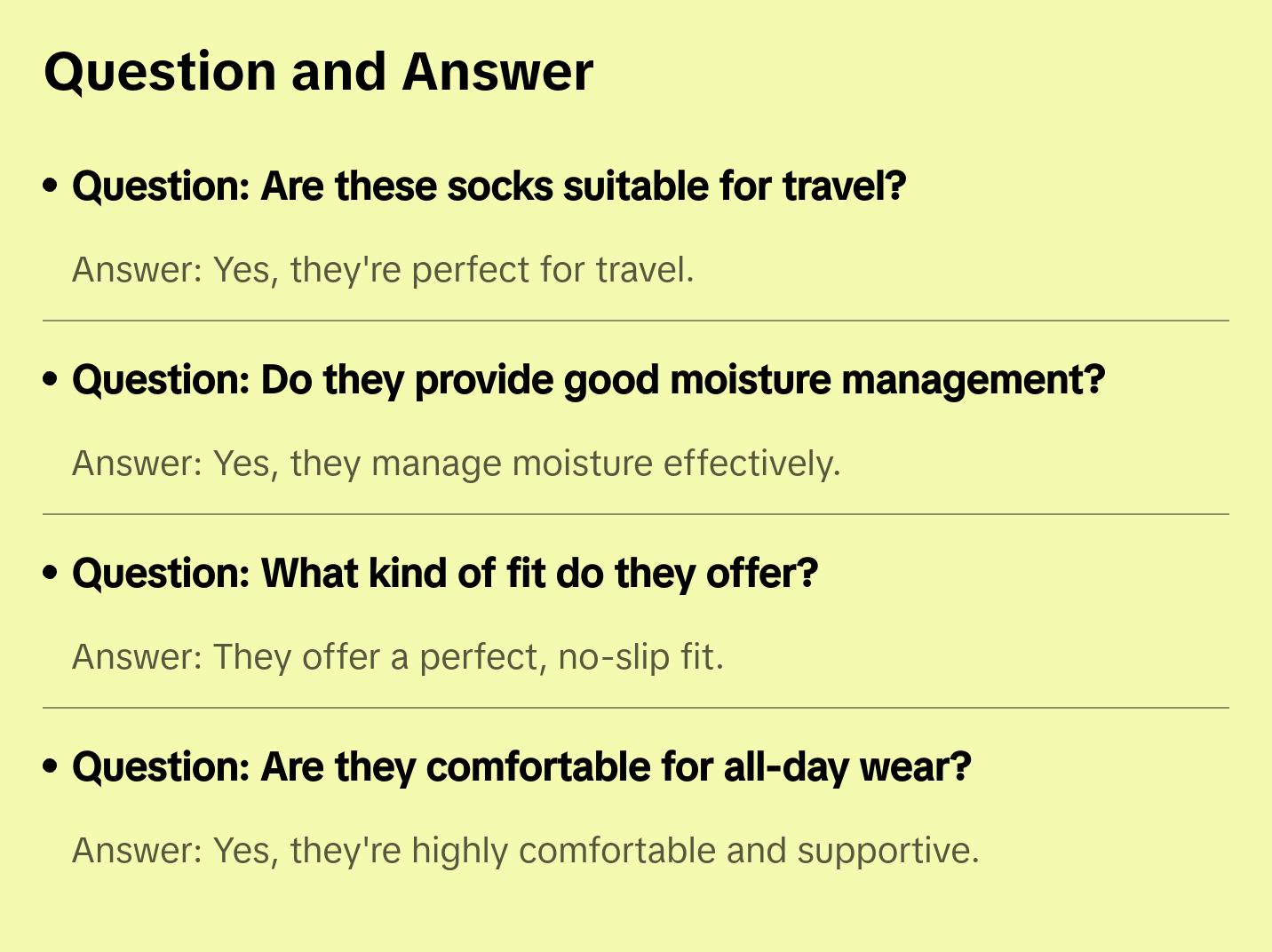Click the bullet before the moisture management question
Screen dimensions: 1272x952
[x=51, y=380]
